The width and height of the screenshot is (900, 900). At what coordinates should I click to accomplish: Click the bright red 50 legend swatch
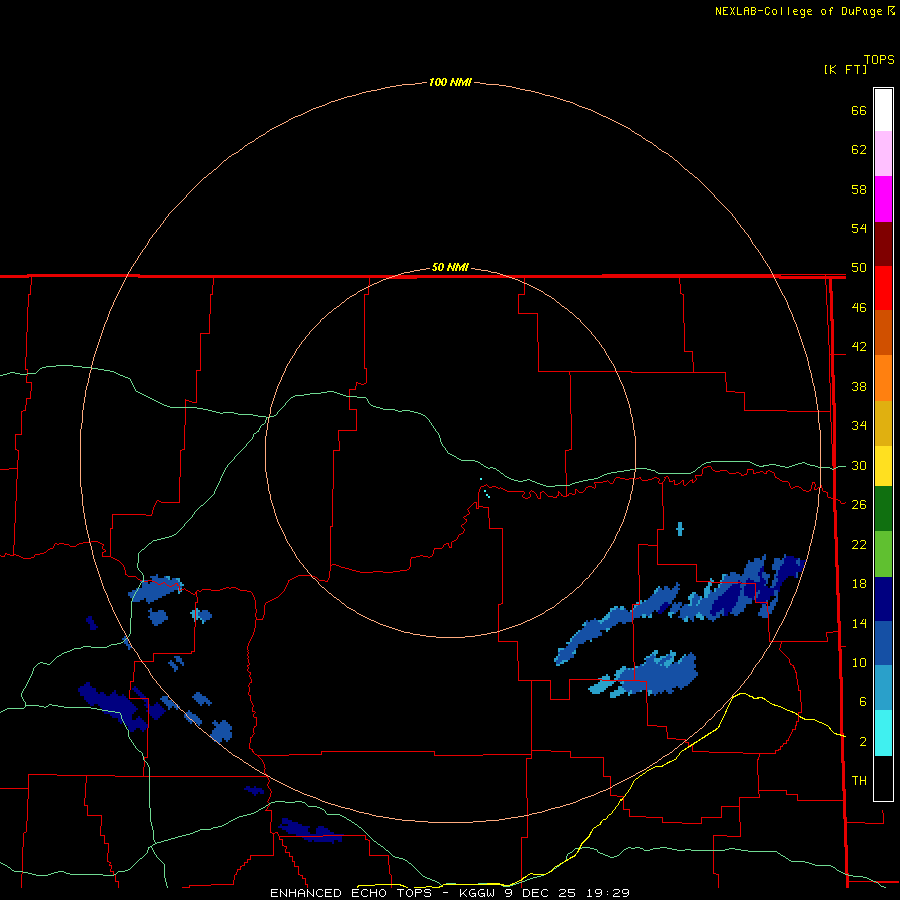point(883,289)
